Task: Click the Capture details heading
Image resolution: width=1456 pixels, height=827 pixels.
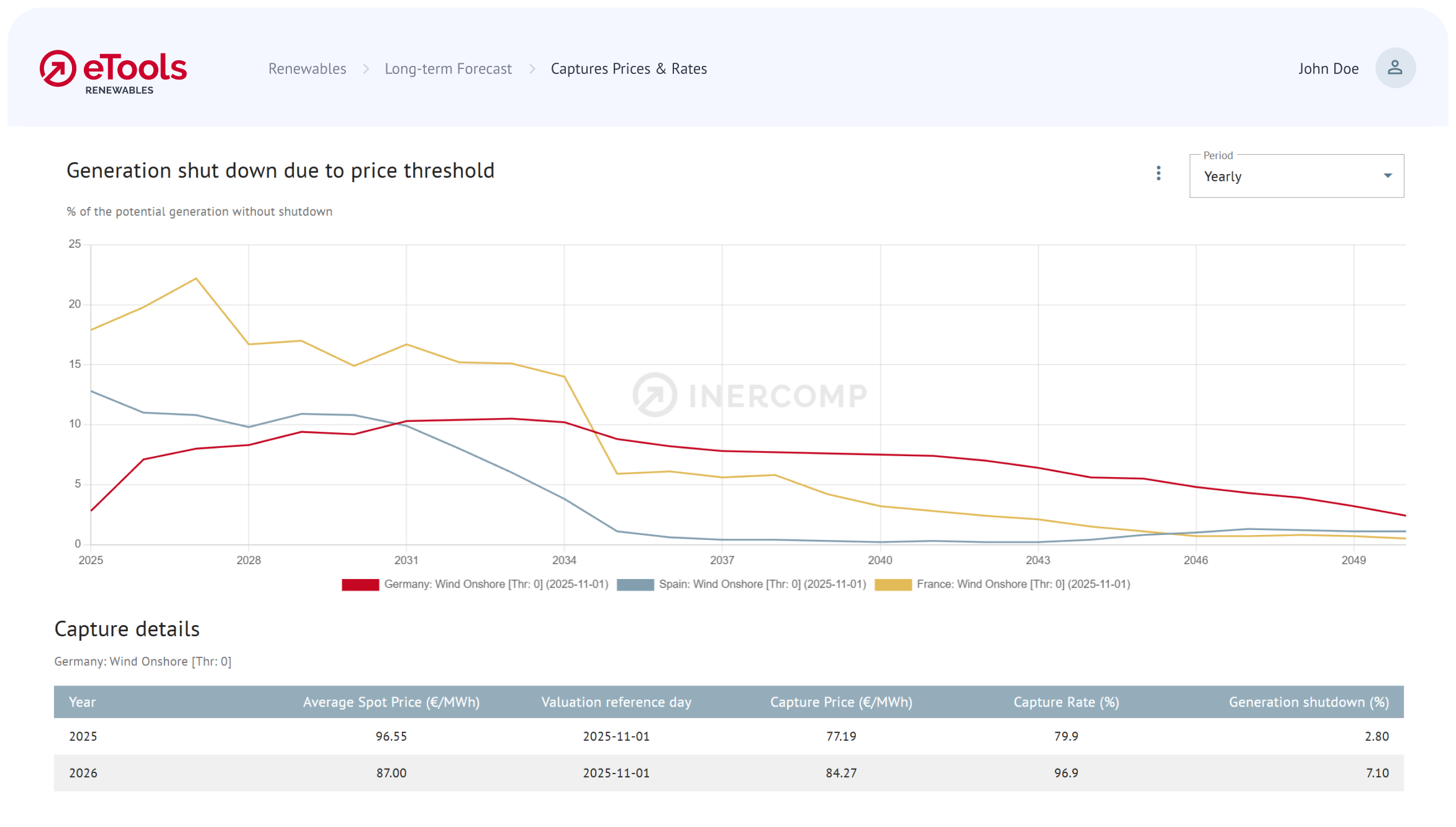Action: click(127, 629)
